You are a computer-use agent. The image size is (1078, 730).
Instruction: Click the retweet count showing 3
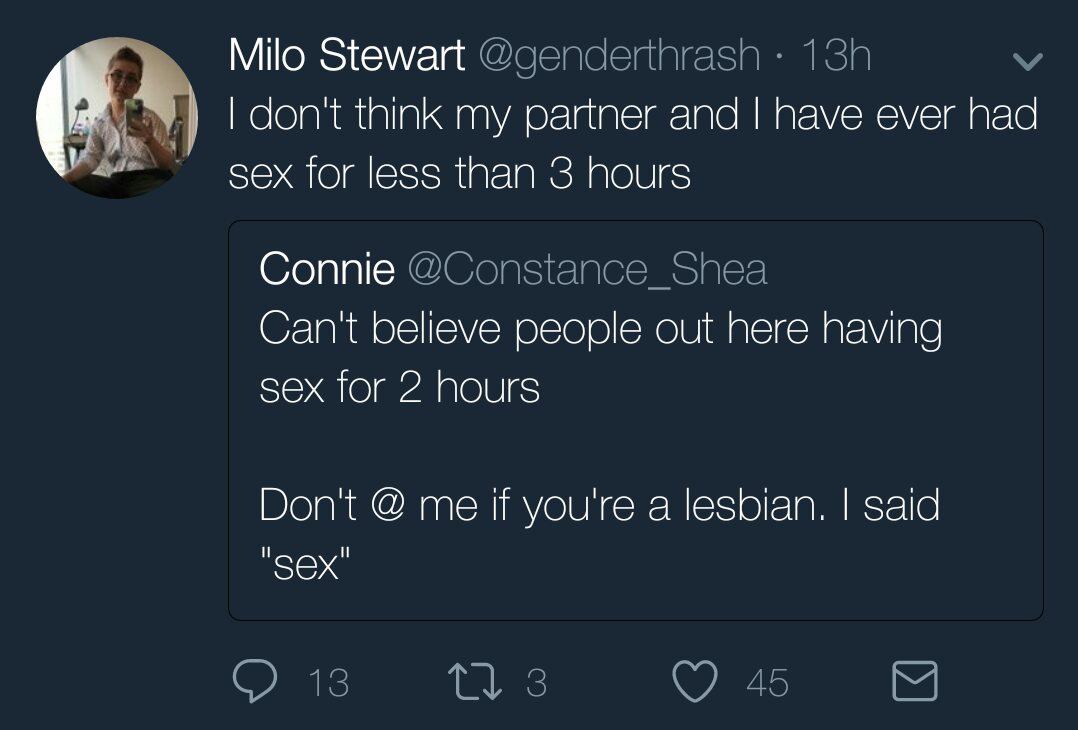(536, 683)
